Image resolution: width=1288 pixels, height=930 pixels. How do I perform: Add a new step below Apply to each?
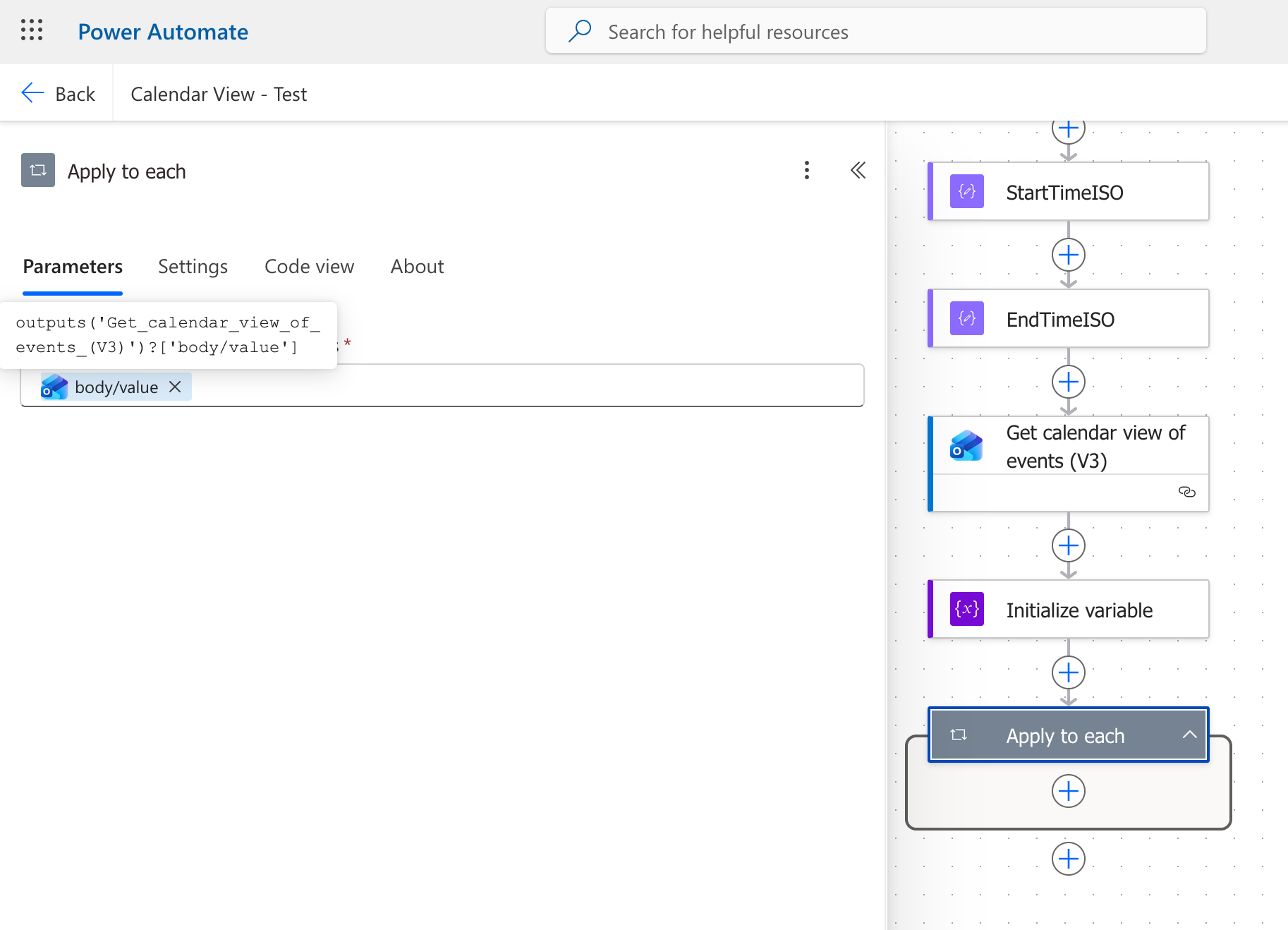(x=1069, y=859)
